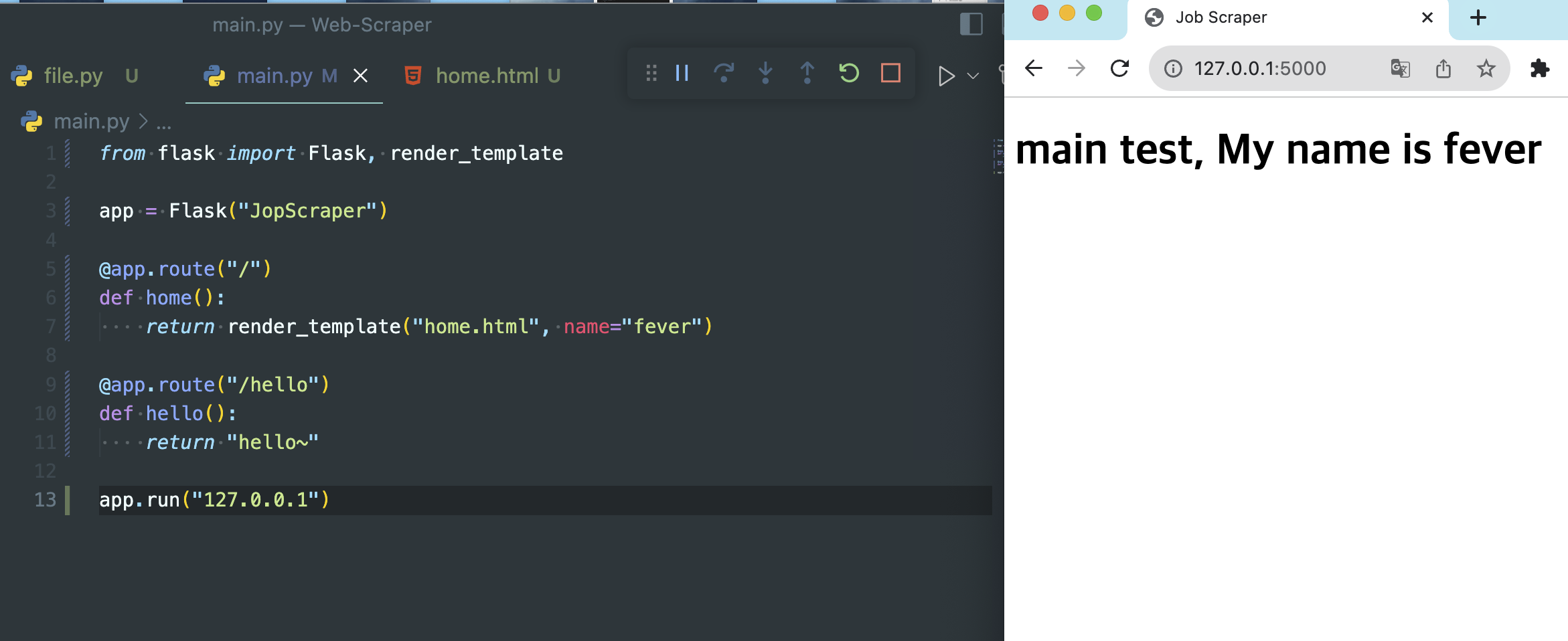Go forward in the browser

1077,68
